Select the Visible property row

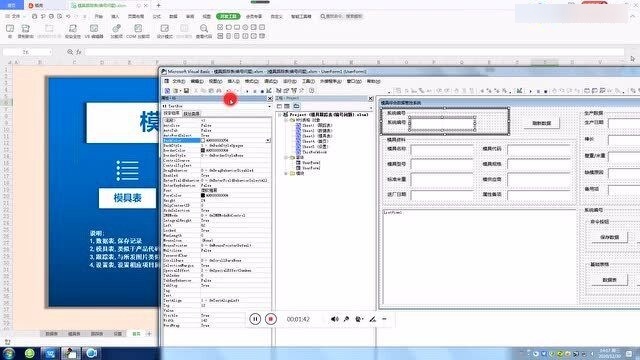(216, 316)
